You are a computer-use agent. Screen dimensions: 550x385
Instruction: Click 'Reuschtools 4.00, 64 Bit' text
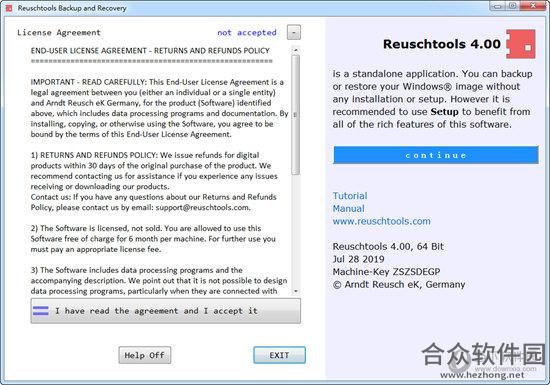pyautogui.click(x=388, y=246)
